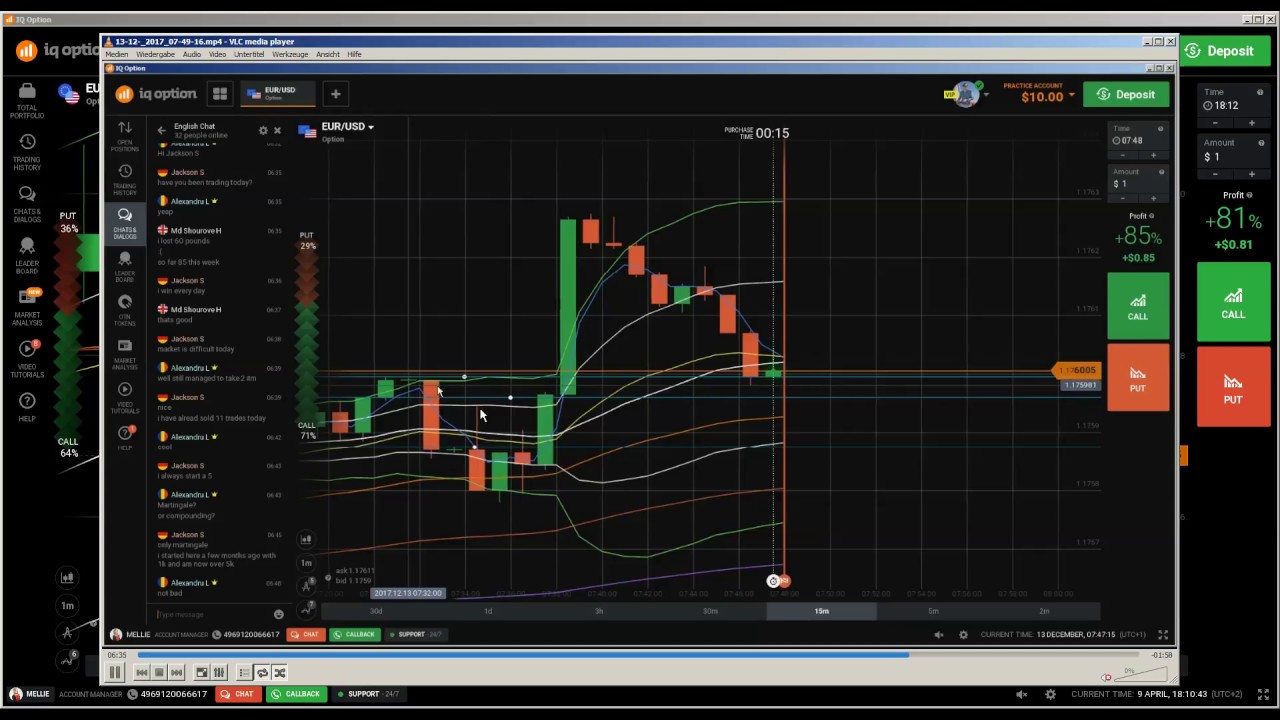Open settings gear in the background window's bottom bar
The height and width of the screenshot is (720, 1280).
point(1050,694)
